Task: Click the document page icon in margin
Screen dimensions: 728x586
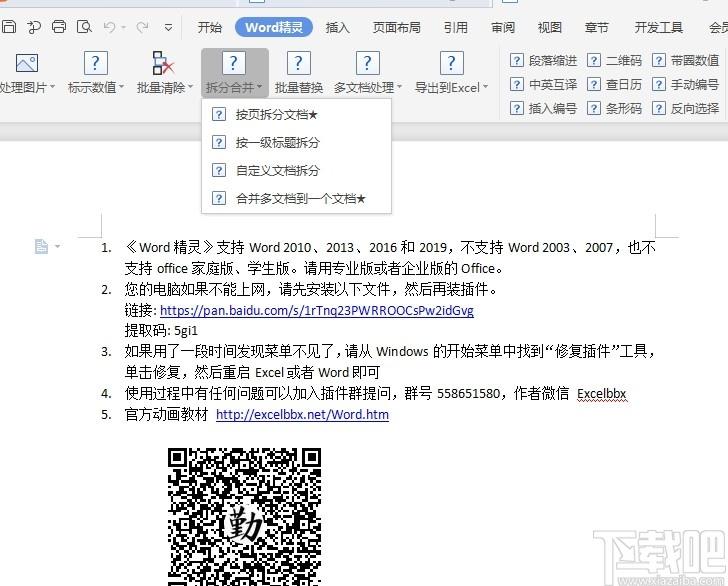Action: (41, 246)
